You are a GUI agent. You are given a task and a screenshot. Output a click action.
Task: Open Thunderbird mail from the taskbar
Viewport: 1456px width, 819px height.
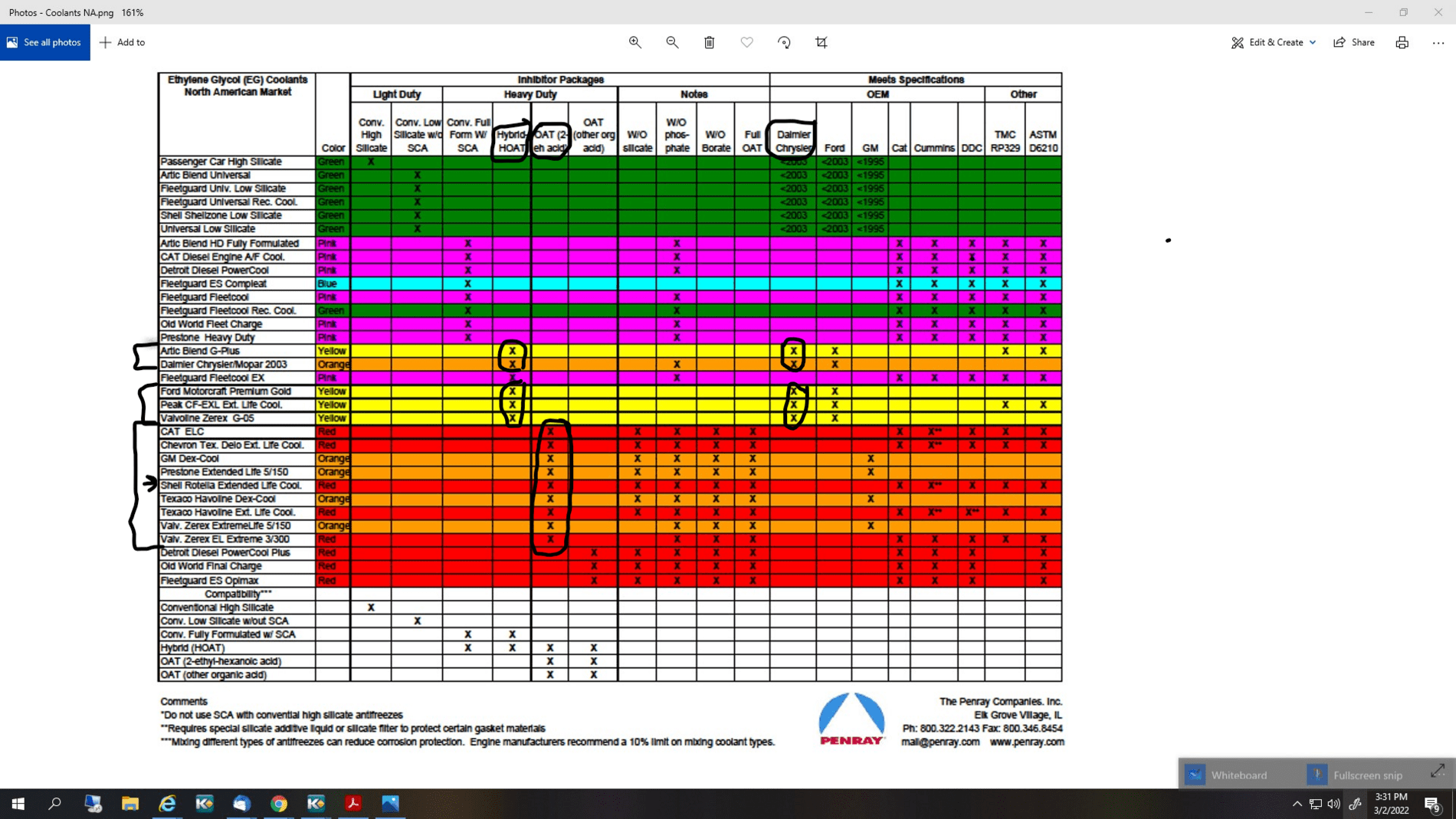242,804
